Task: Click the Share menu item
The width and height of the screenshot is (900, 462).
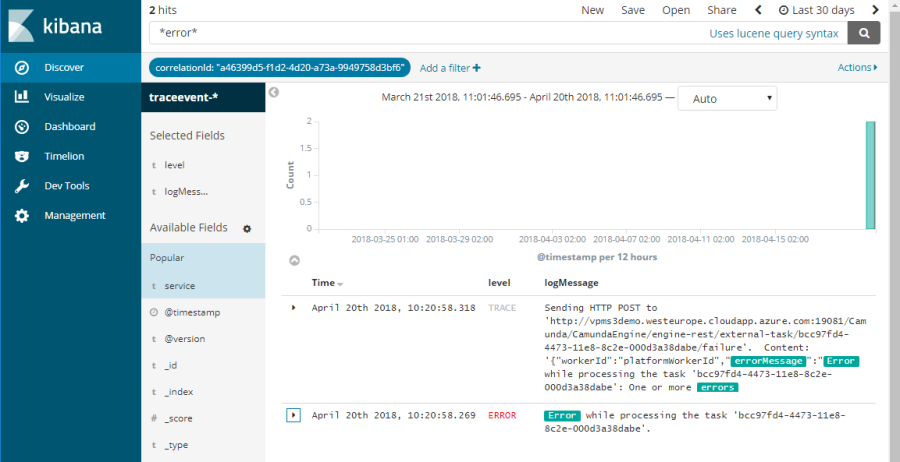Action: click(721, 10)
